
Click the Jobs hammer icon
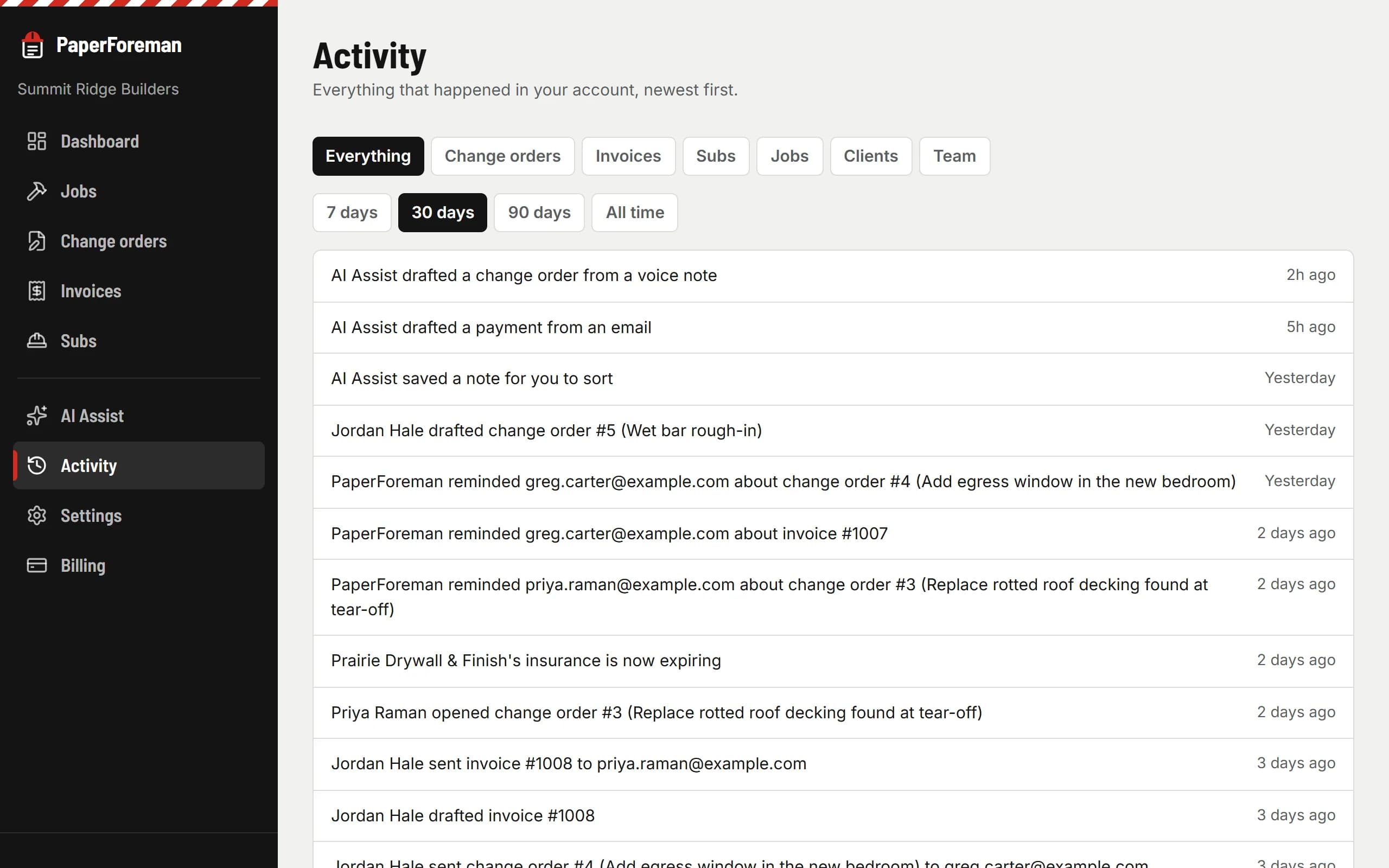(37, 191)
